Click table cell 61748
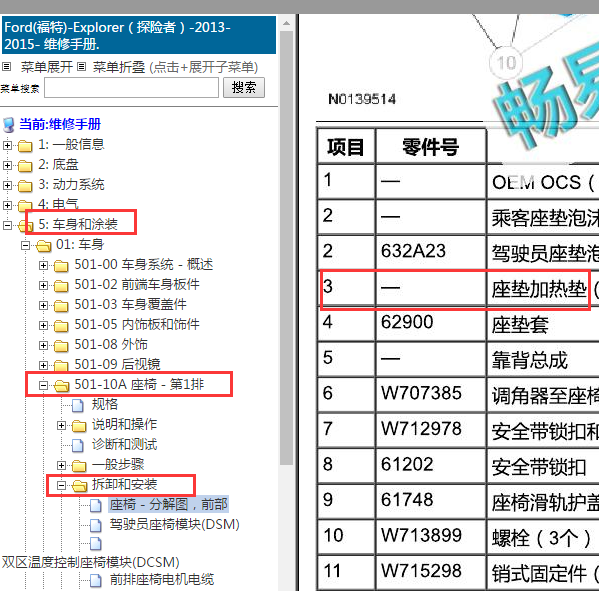This screenshot has width=599, height=591. (431, 500)
